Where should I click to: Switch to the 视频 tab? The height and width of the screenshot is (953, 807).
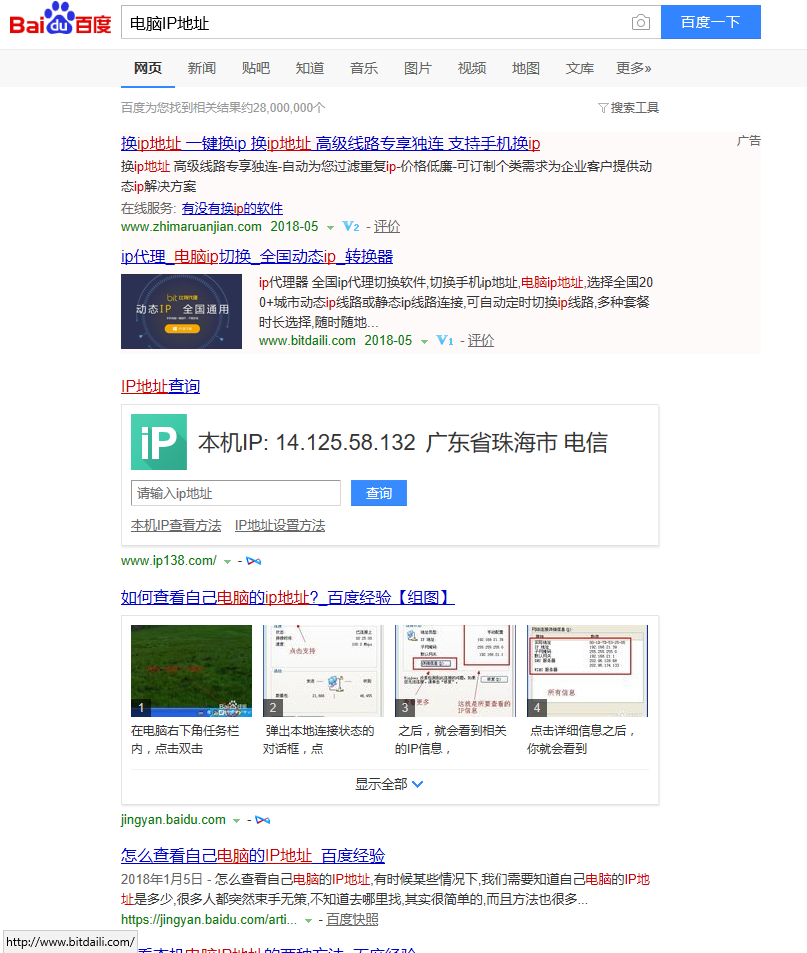coord(471,68)
